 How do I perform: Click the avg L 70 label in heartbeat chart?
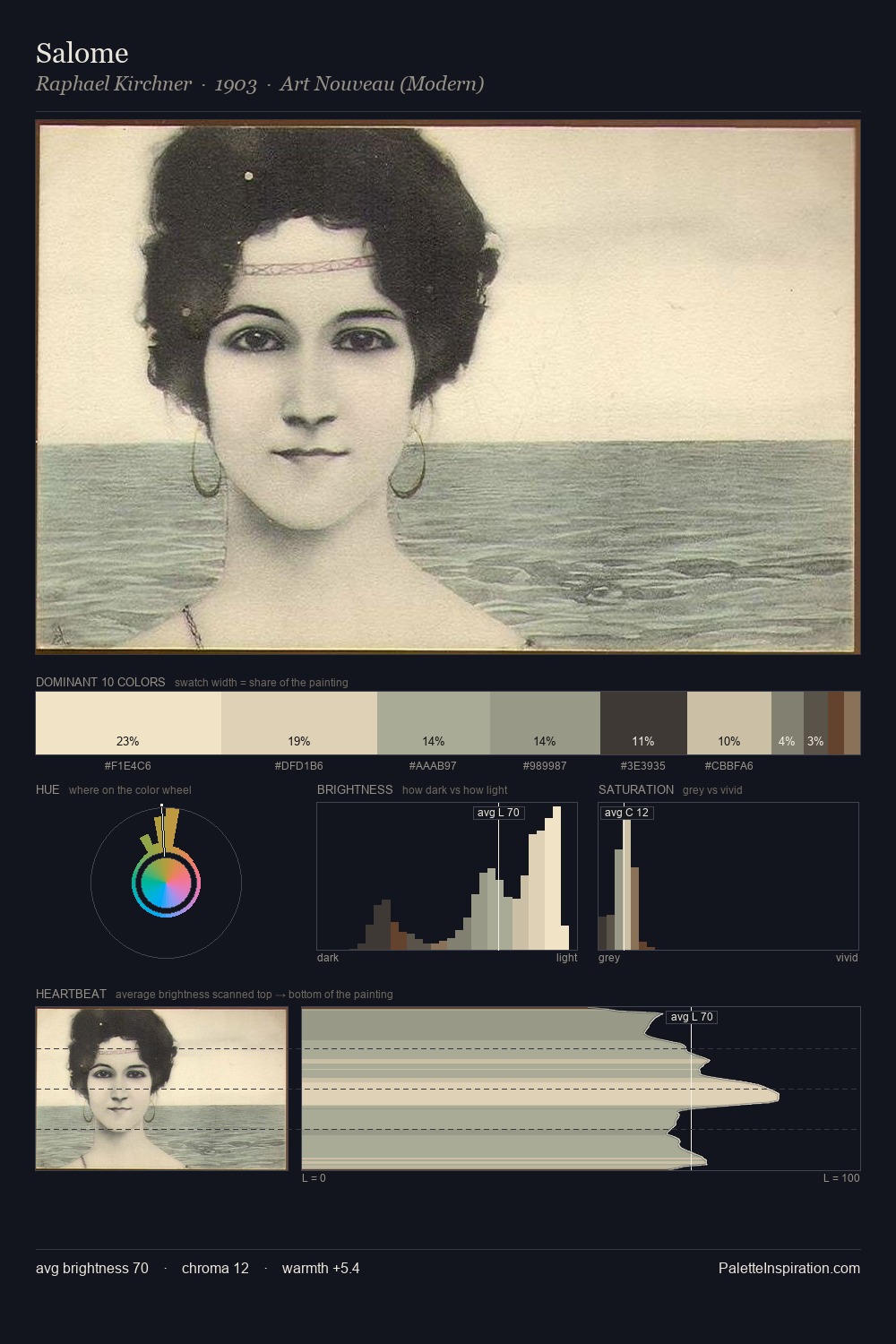[692, 1017]
